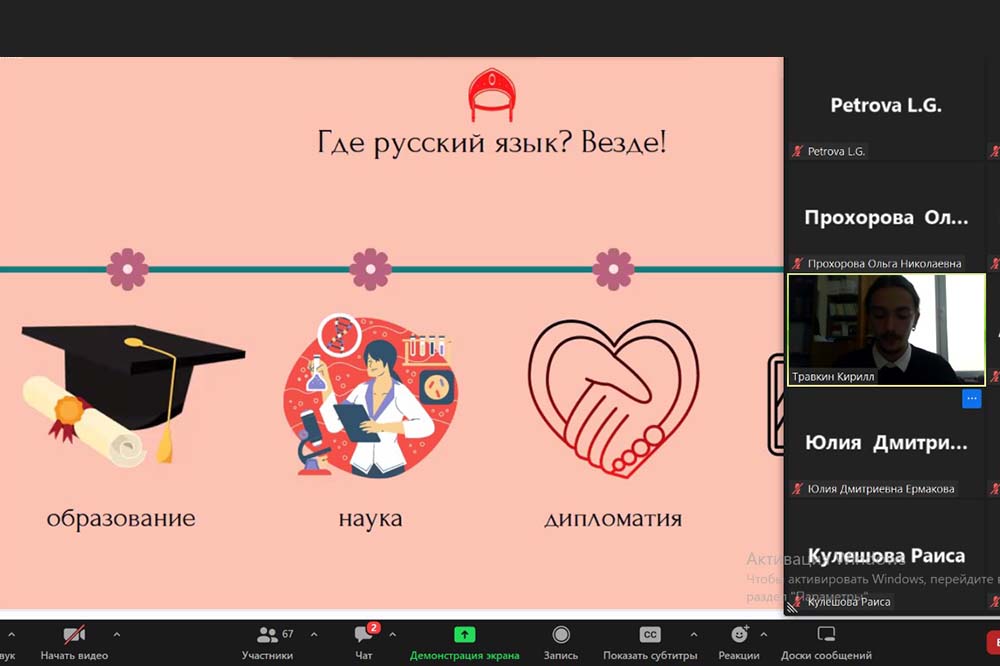
Task: Open the Reactions smiley icon
Action: [x=739, y=634]
